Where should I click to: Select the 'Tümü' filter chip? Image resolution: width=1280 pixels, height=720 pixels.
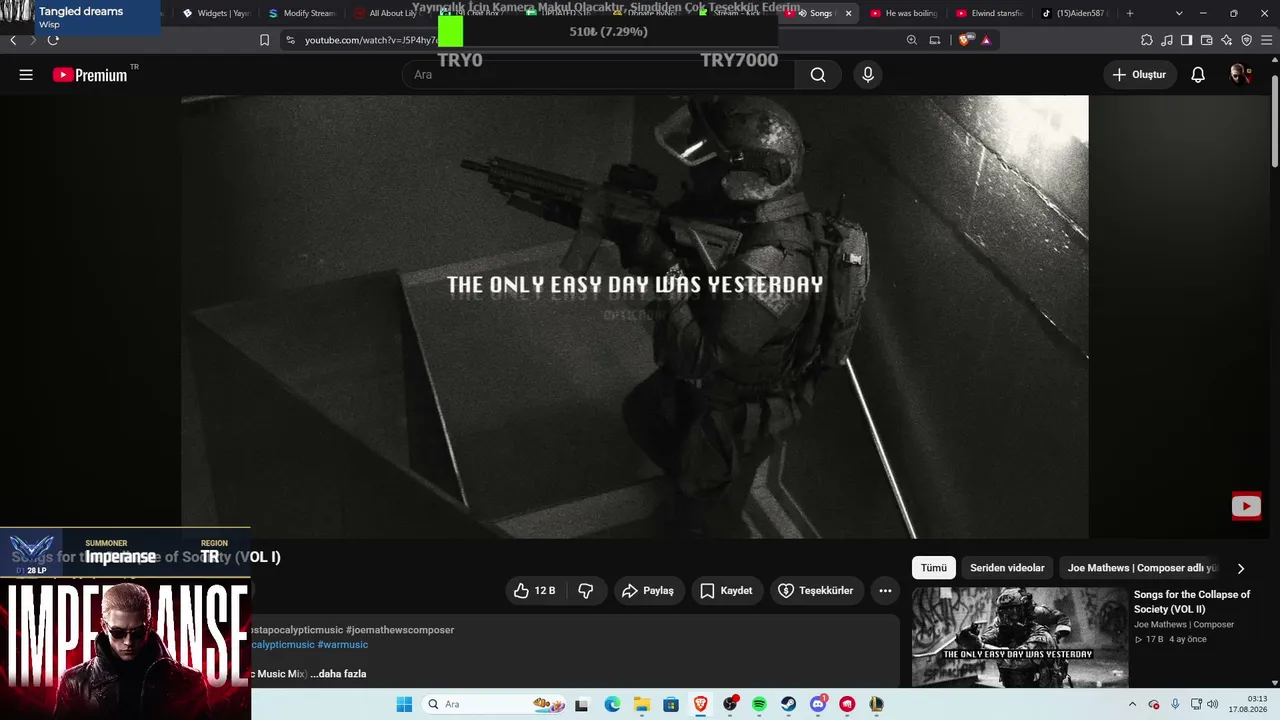(x=934, y=568)
